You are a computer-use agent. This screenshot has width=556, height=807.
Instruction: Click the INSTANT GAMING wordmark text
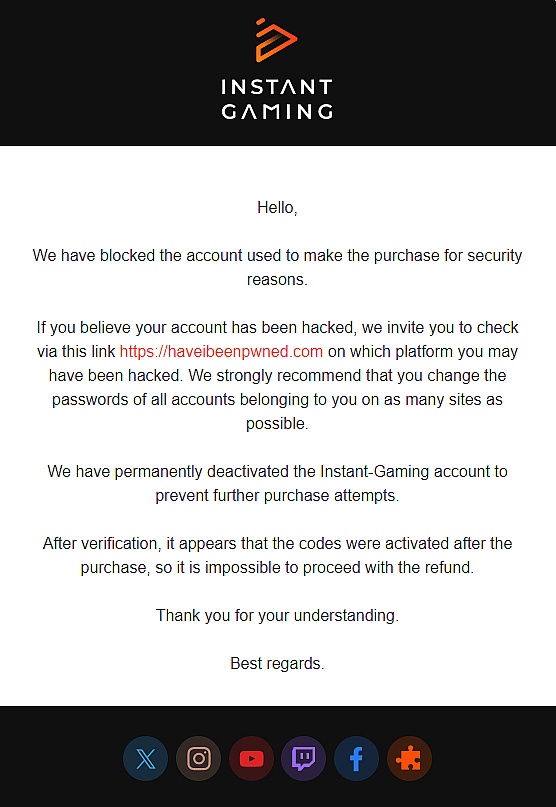277,99
